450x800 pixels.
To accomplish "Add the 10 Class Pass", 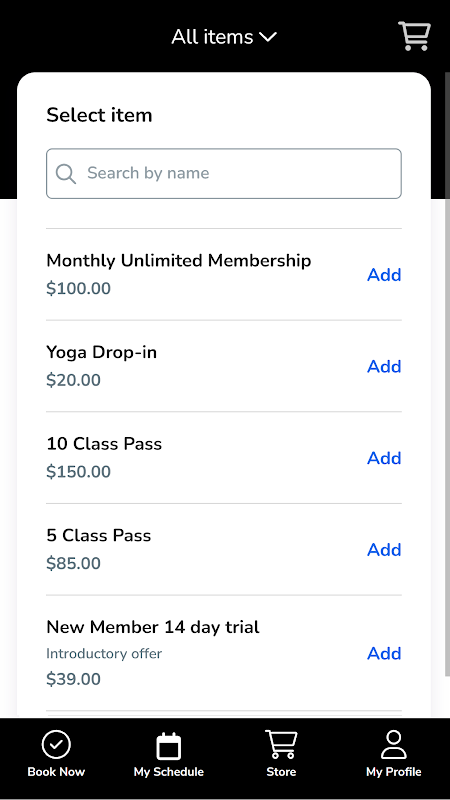I will click(384, 458).
